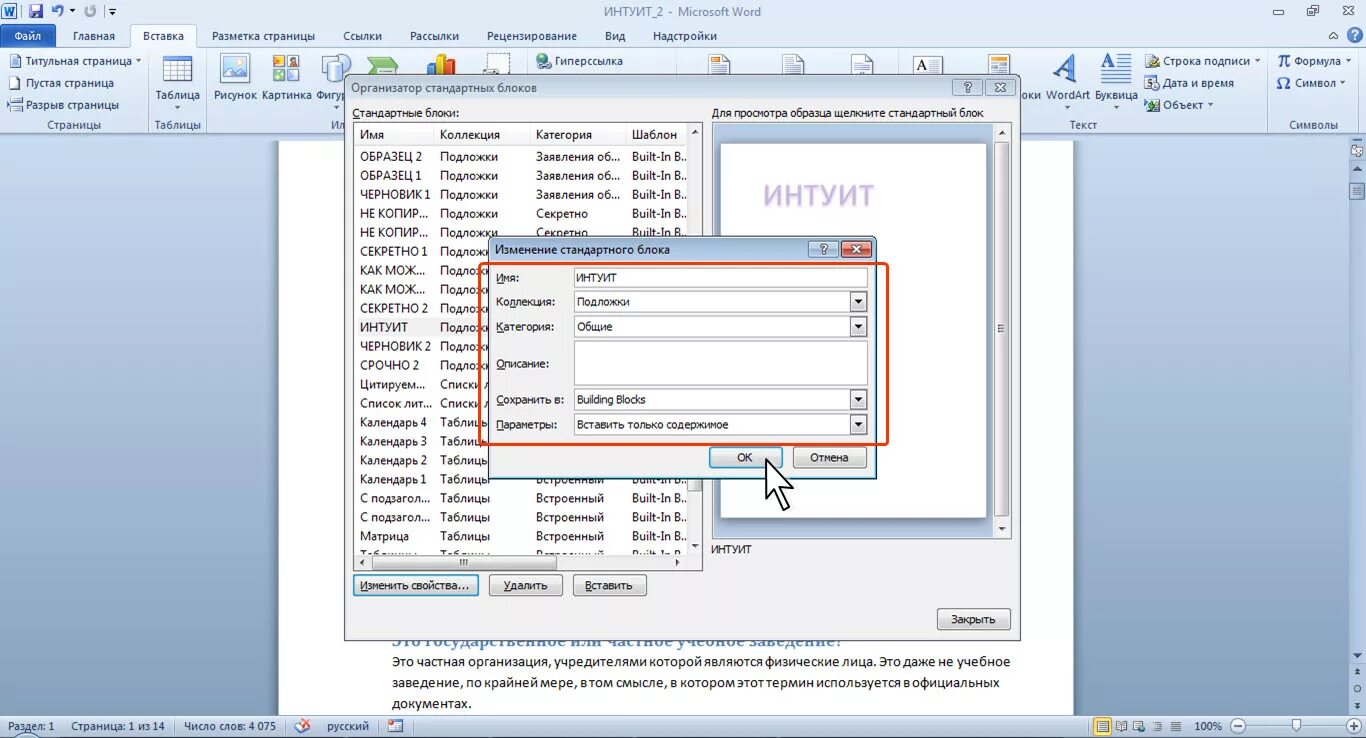
Task: Click zoom out minus button
Action: pyautogui.click(x=1238, y=726)
